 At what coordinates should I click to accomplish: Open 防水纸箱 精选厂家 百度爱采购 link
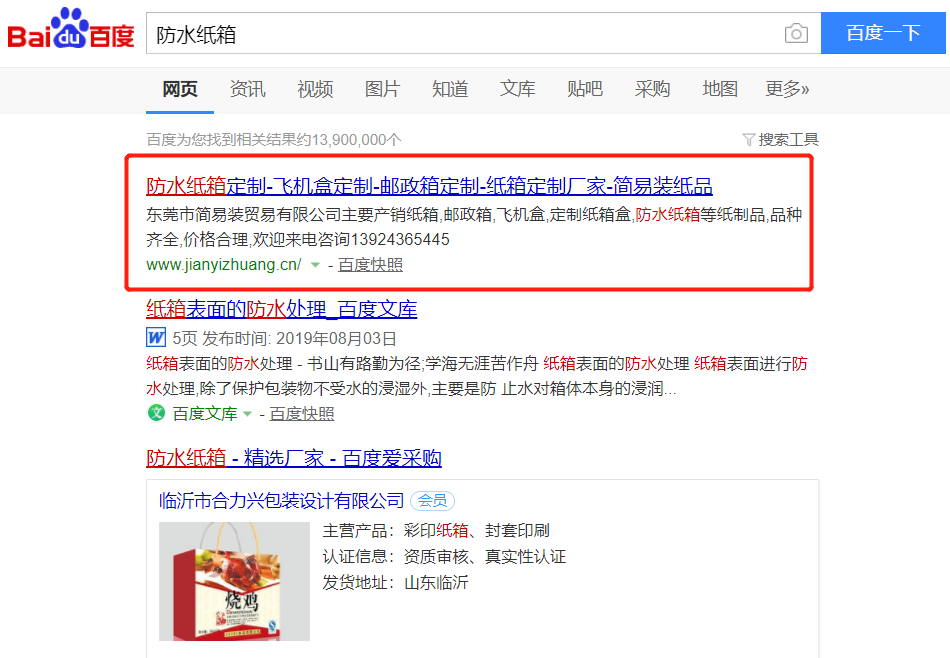(294, 458)
